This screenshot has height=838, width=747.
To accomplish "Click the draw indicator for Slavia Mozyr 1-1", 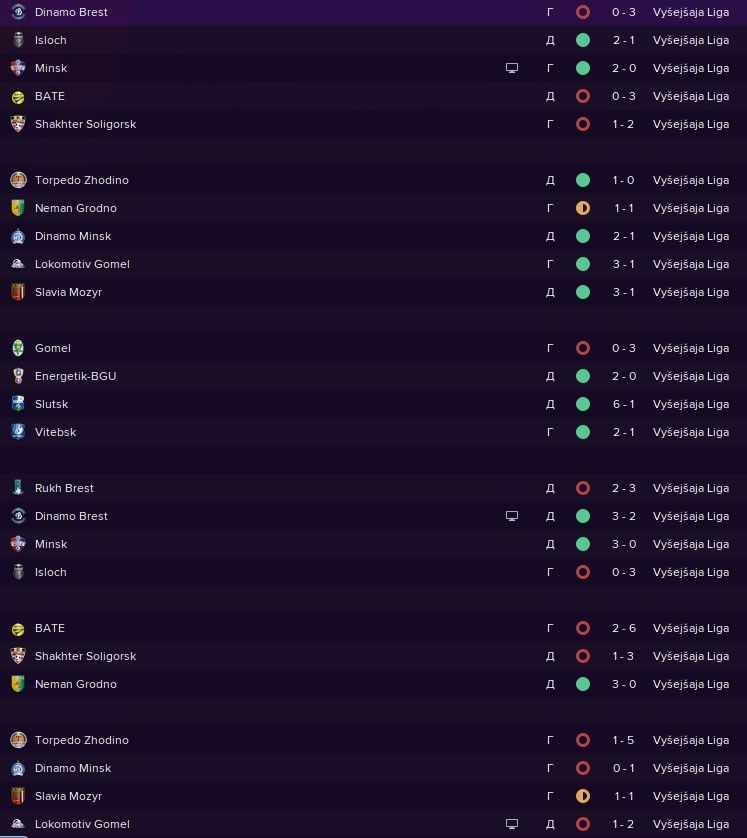I will point(583,796).
